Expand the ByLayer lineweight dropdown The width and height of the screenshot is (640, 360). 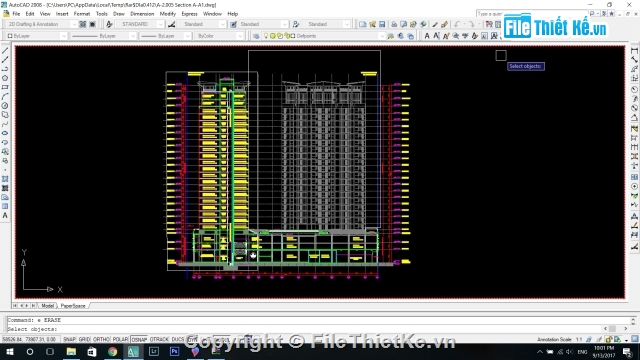tap(187, 36)
